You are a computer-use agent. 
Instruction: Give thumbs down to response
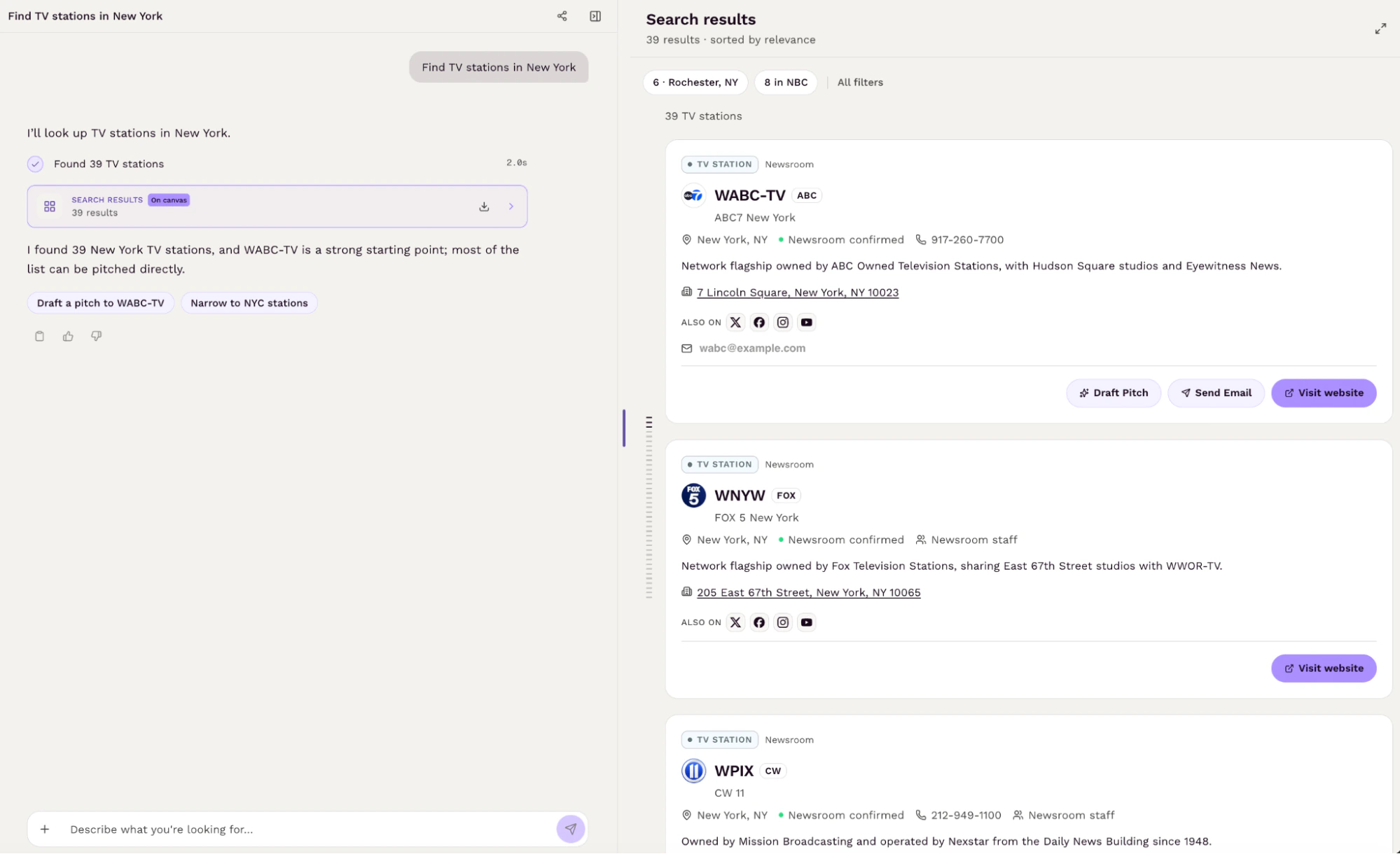97,336
